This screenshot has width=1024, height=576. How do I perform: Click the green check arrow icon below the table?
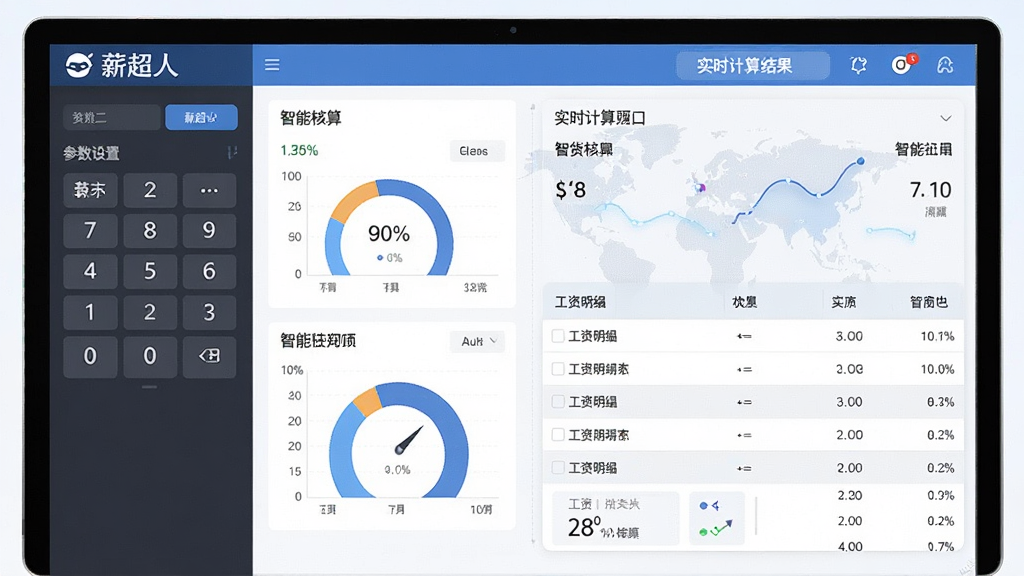click(x=716, y=528)
